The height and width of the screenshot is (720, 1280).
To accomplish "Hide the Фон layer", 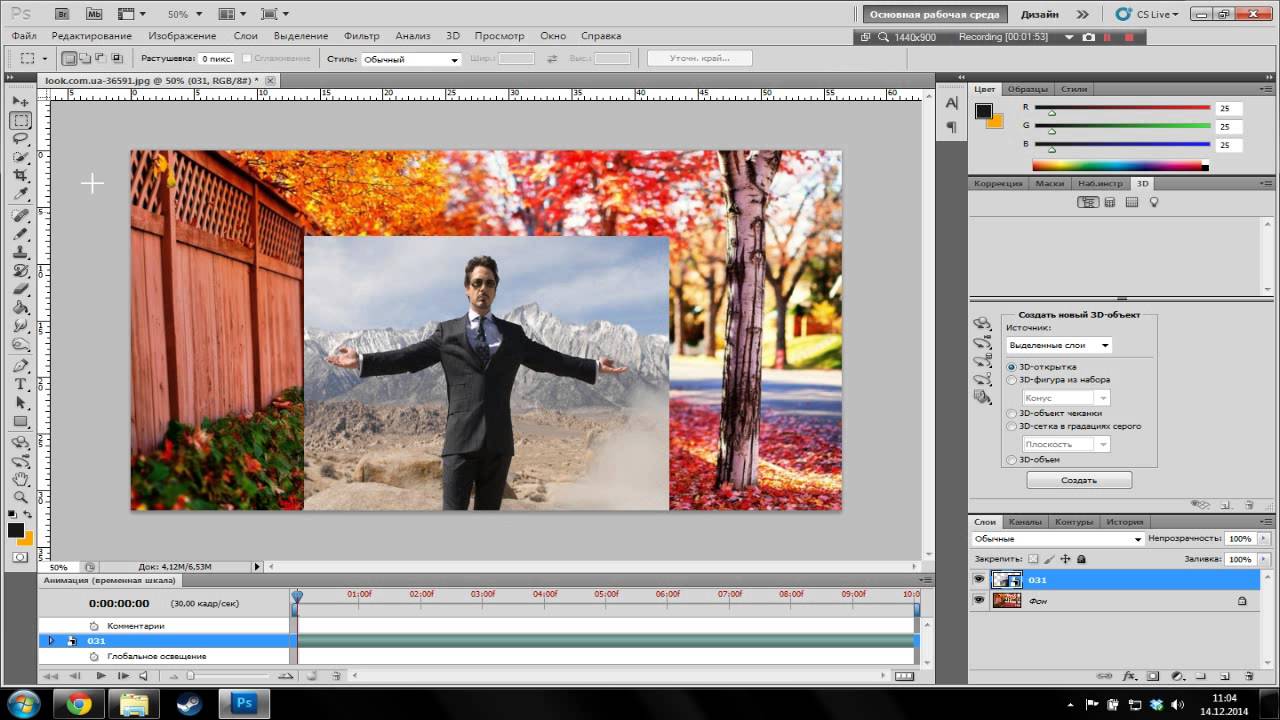I will 979,601.
